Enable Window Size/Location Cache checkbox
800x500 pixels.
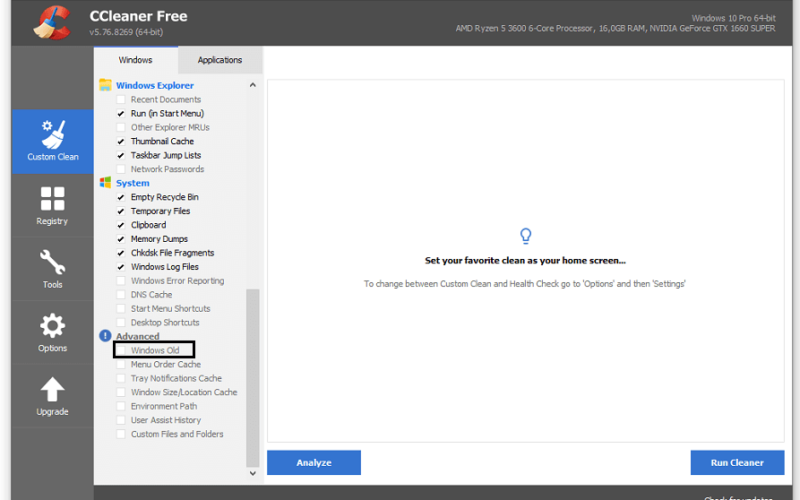[121, 392]
